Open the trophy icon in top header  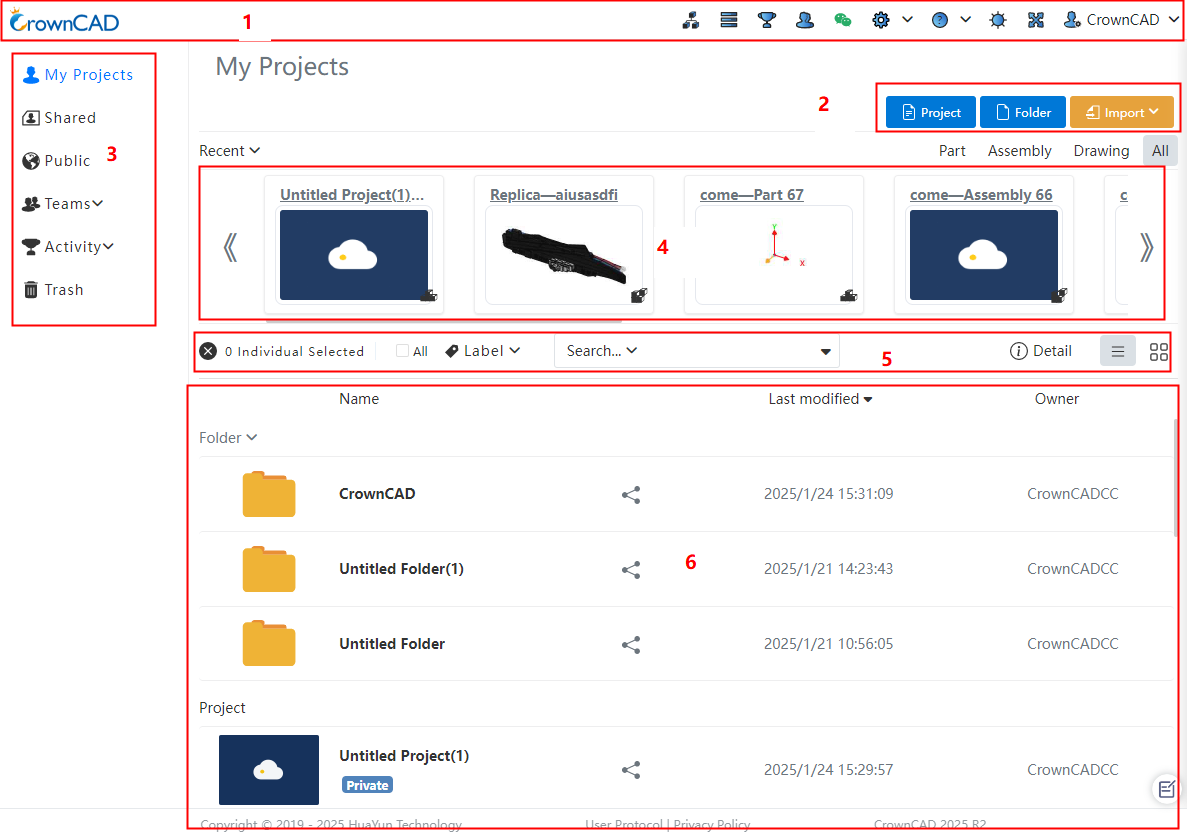pyautogui.click(x=766, y=20)
